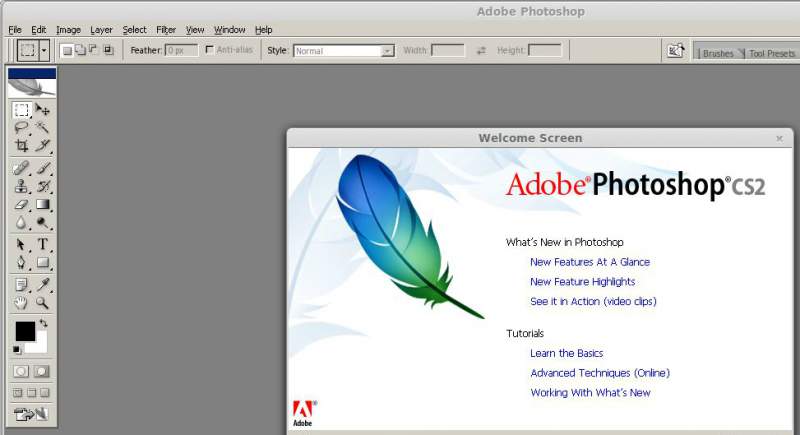Select the Healing Brush tool
Image resolution: width=800 pixels, height=435 pixels.
[21, 168]
